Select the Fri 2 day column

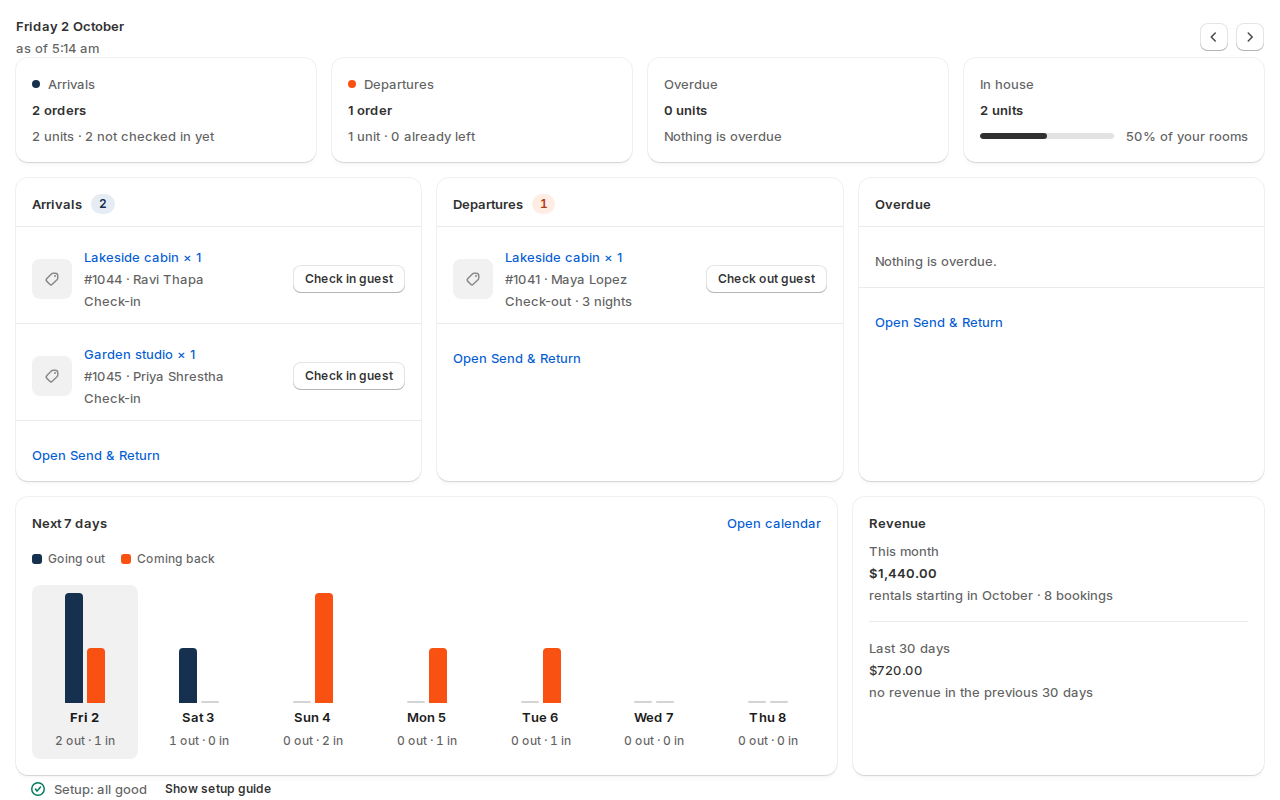click(85, 672)
